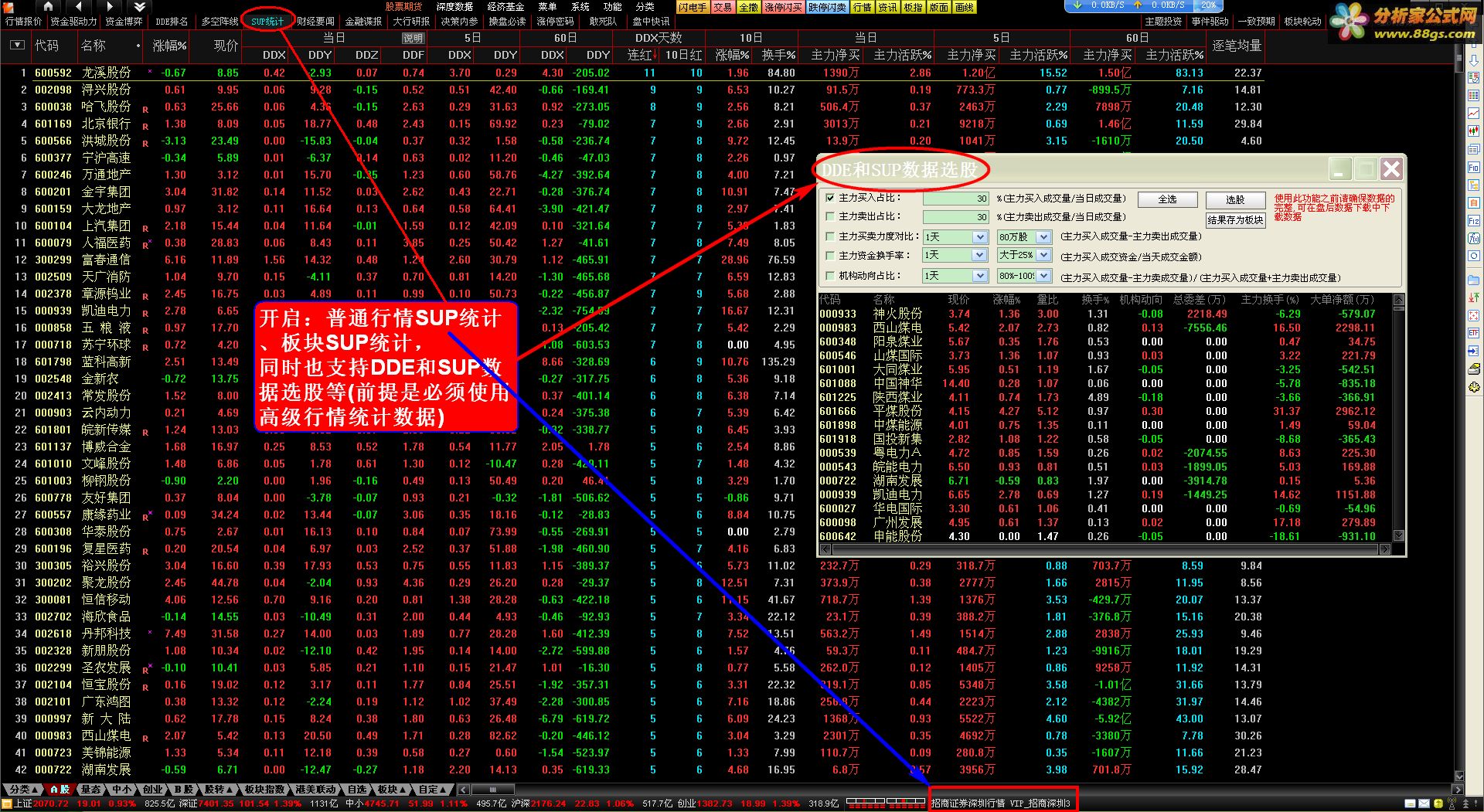This screenshot has height=812, width=1484.
Task: Open the 主力买卖力度对比 days dropdown
Action: (980, 236)
